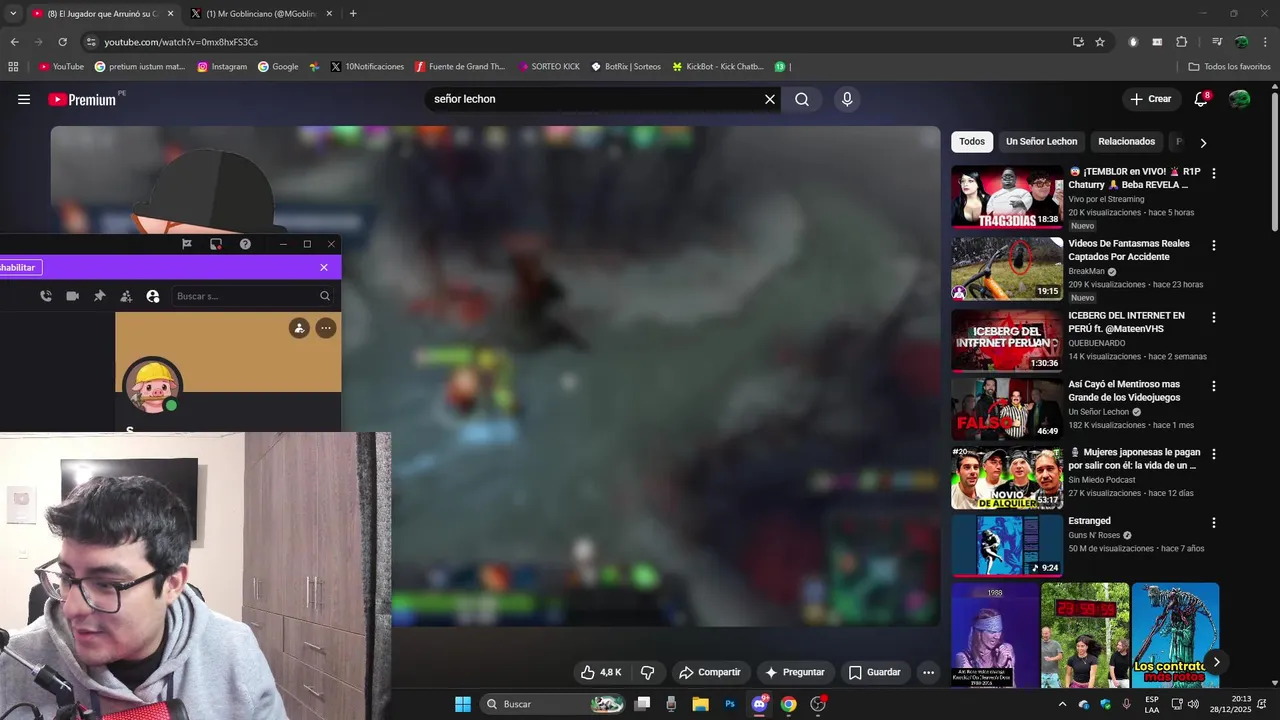Open Photoshop from the taskbar
This screenshot has height=720, width=1280.
(x=730, y=704)
